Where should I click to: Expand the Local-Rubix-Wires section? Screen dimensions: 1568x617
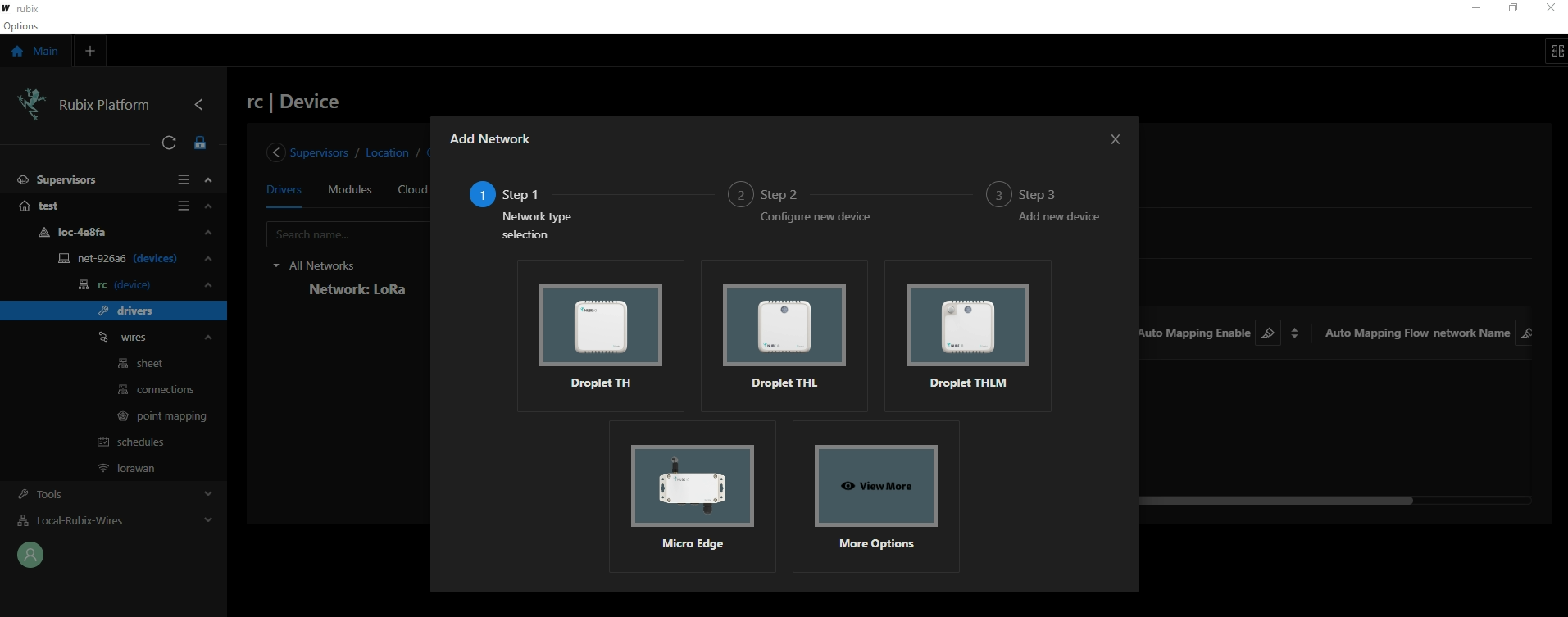(x=208, y=520)
